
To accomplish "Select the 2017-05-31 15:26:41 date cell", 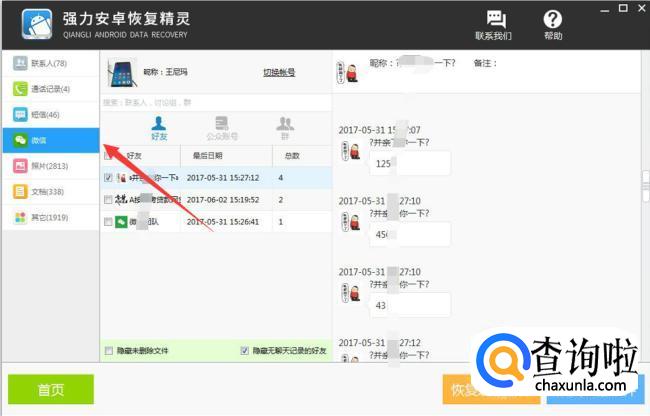I will [x=223, y=222].
